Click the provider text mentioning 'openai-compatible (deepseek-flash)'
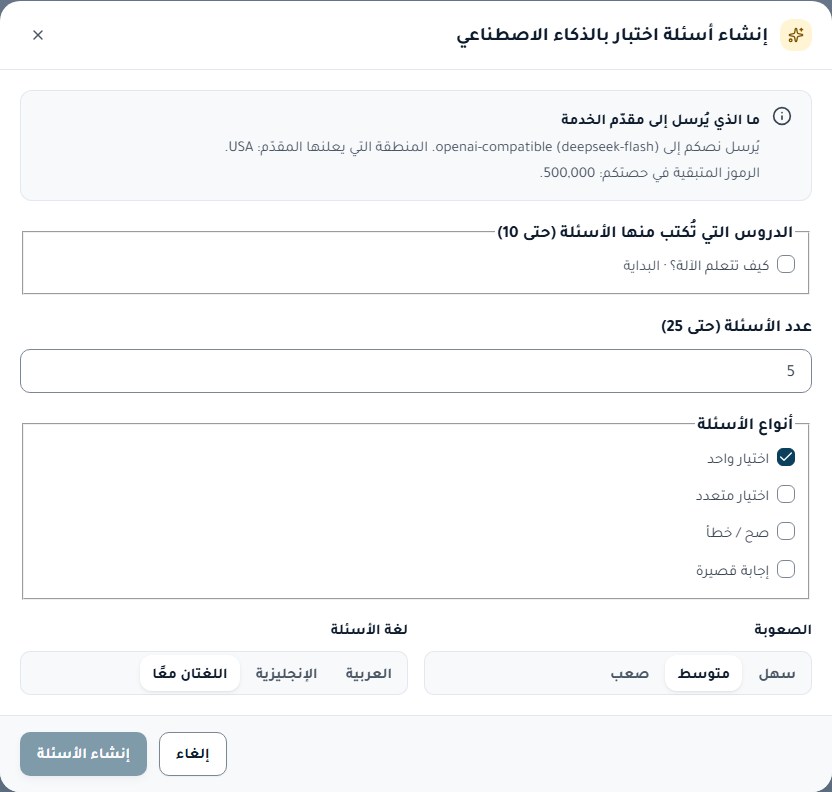 [492, 146]
